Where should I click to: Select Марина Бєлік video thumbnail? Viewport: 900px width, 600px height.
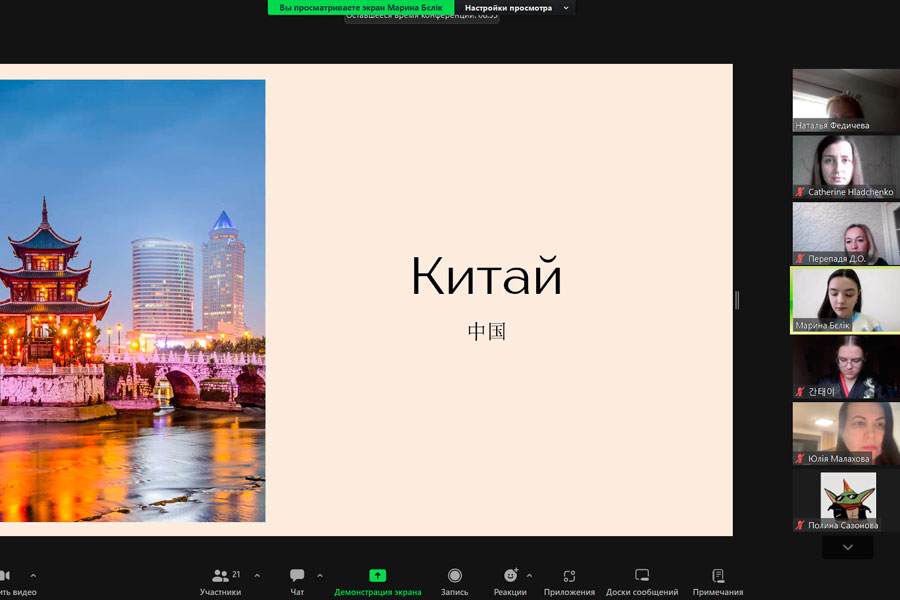click(845, 300)
